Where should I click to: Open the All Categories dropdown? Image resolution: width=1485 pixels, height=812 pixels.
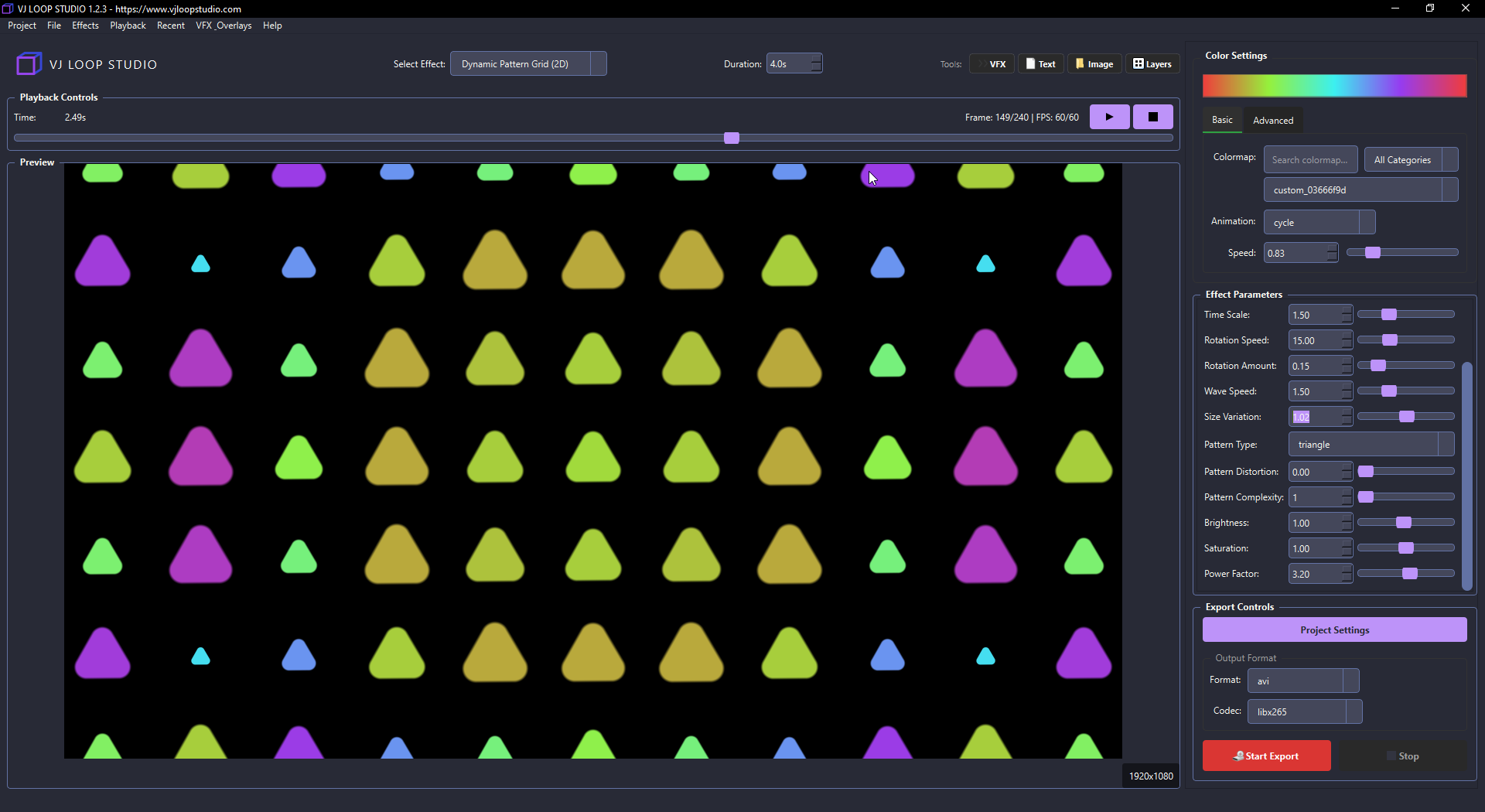point(1411,160)
